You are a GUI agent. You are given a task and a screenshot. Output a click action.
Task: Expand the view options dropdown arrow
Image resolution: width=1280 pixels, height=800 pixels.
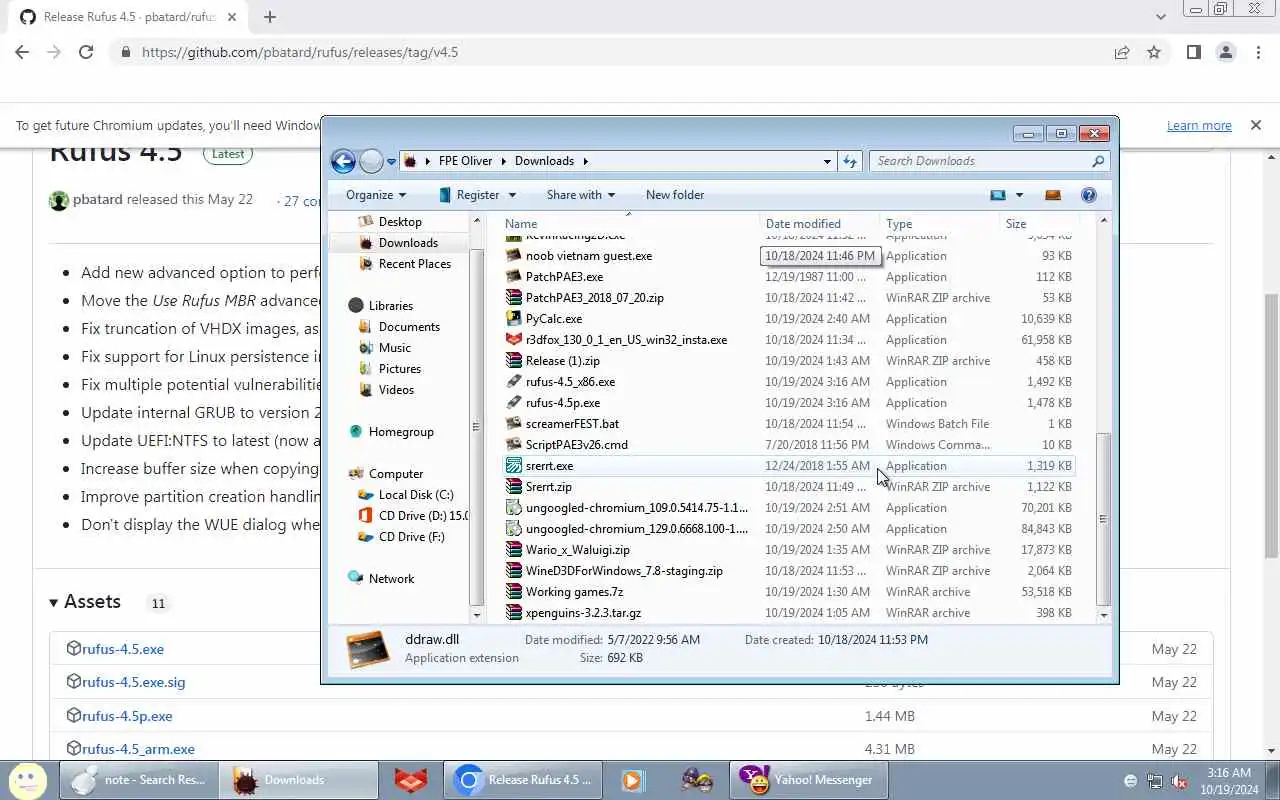click(1019, 195)
